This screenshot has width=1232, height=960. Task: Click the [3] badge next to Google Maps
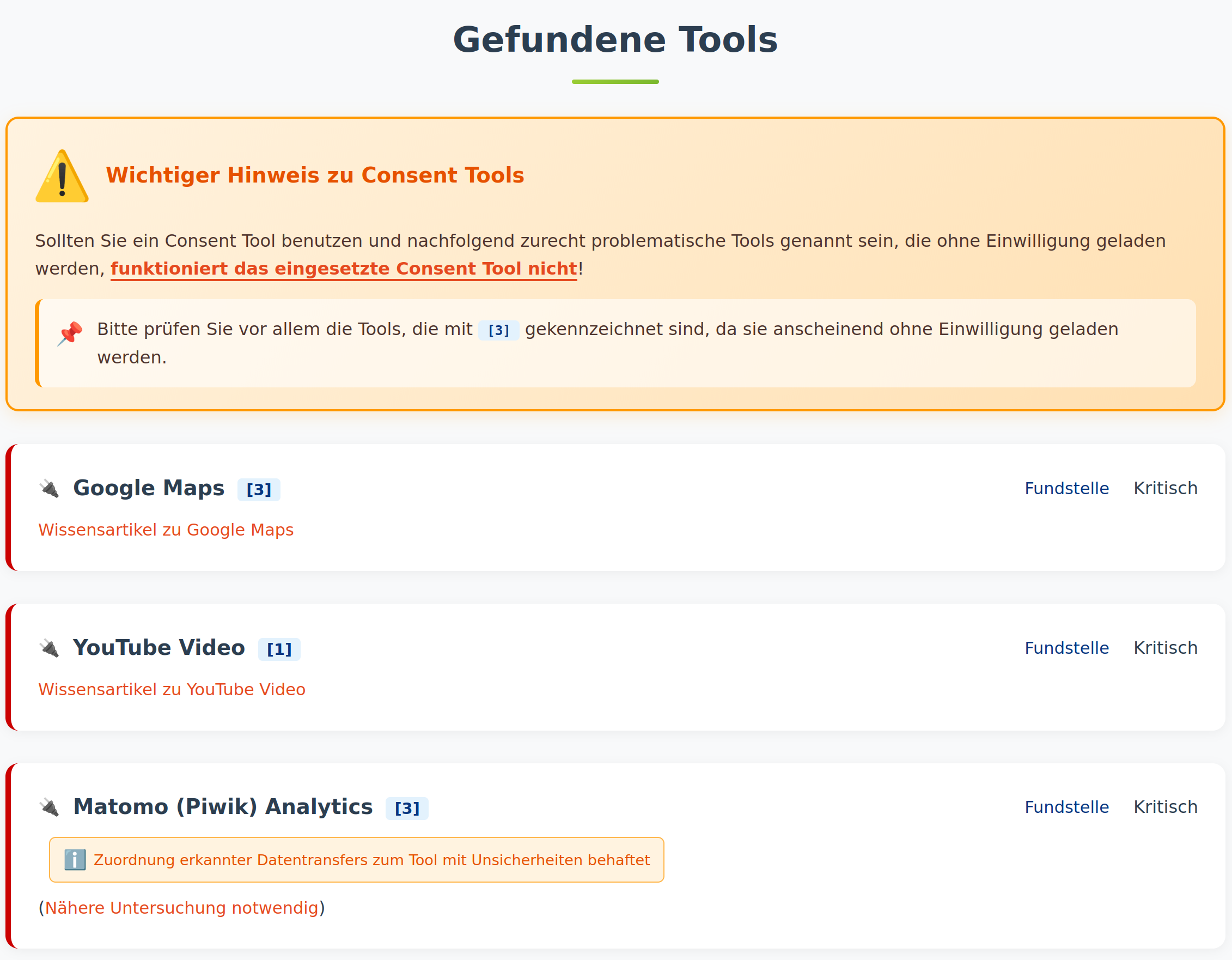click(259, 489)
